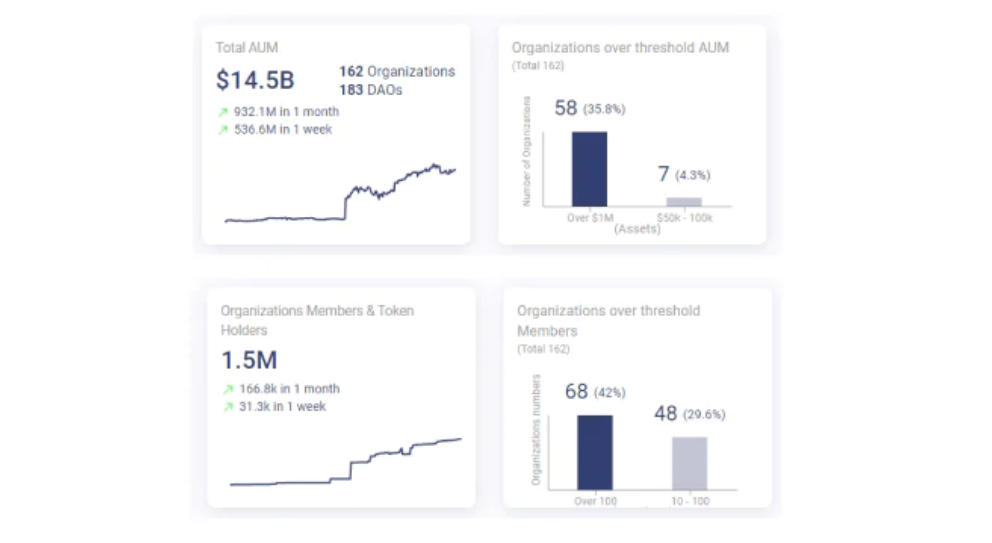Click the 58 (35.8%) bar label
Screen dimensions: 992x543
coord(590,108)
